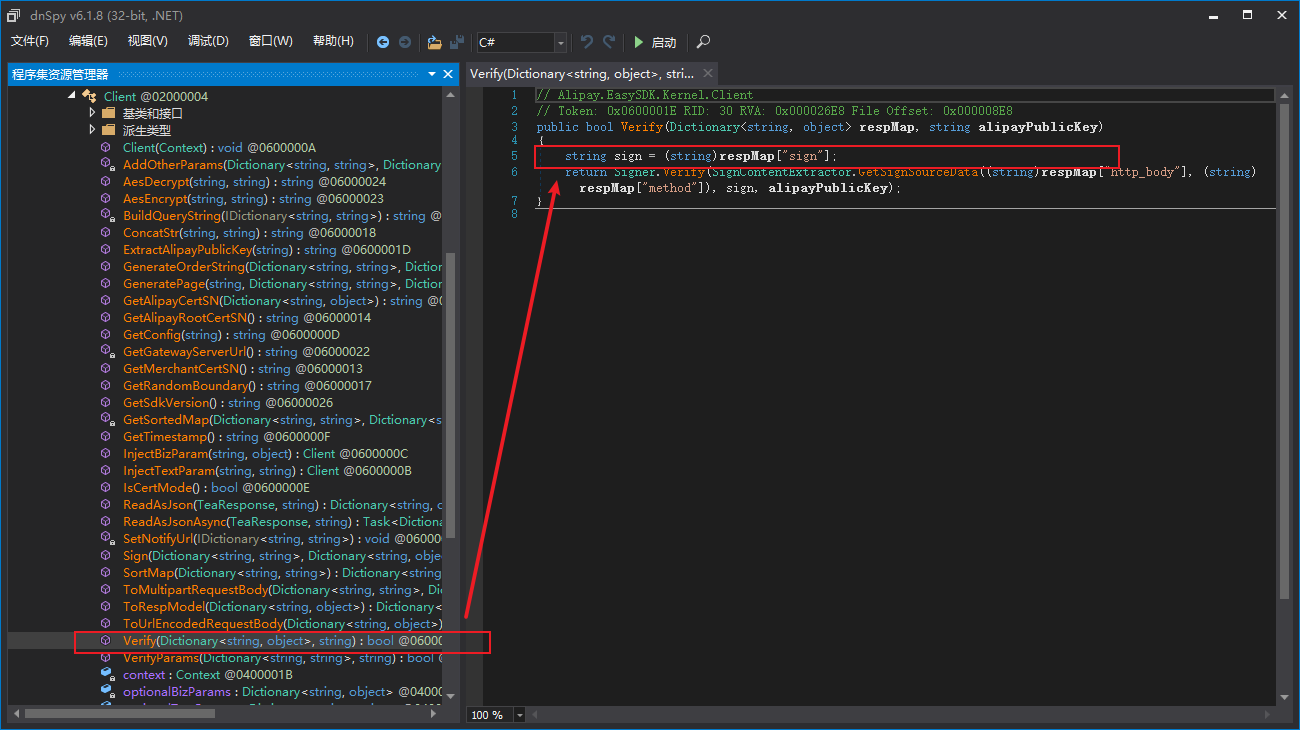This screenshot has width=1300, height=730.
Task: Click the Redo arrow icon
Action: [x=609, y=42]
